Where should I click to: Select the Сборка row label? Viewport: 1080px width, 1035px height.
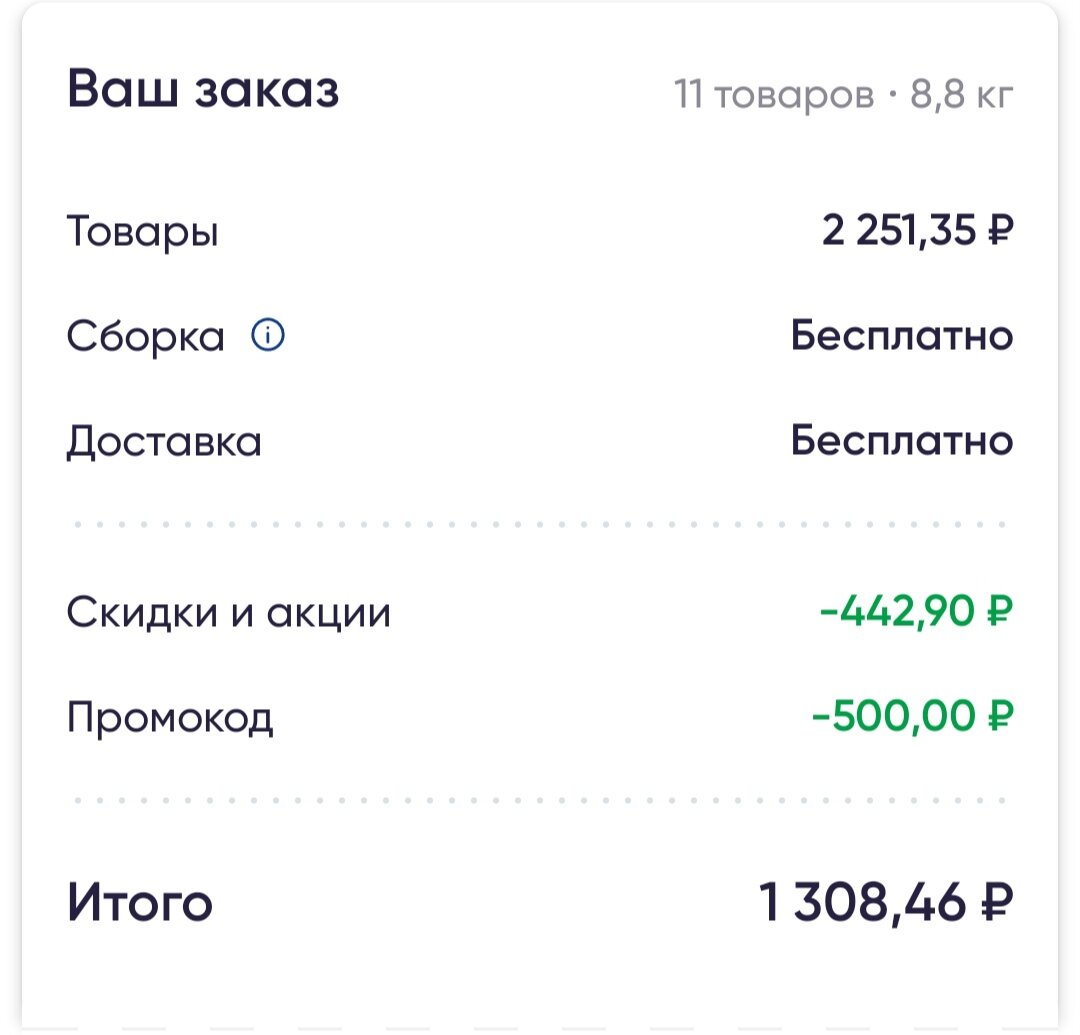point(145,336)
